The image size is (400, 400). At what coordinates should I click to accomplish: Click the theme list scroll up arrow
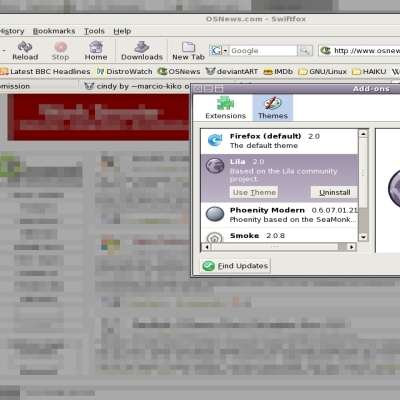[x=363, y=134]
